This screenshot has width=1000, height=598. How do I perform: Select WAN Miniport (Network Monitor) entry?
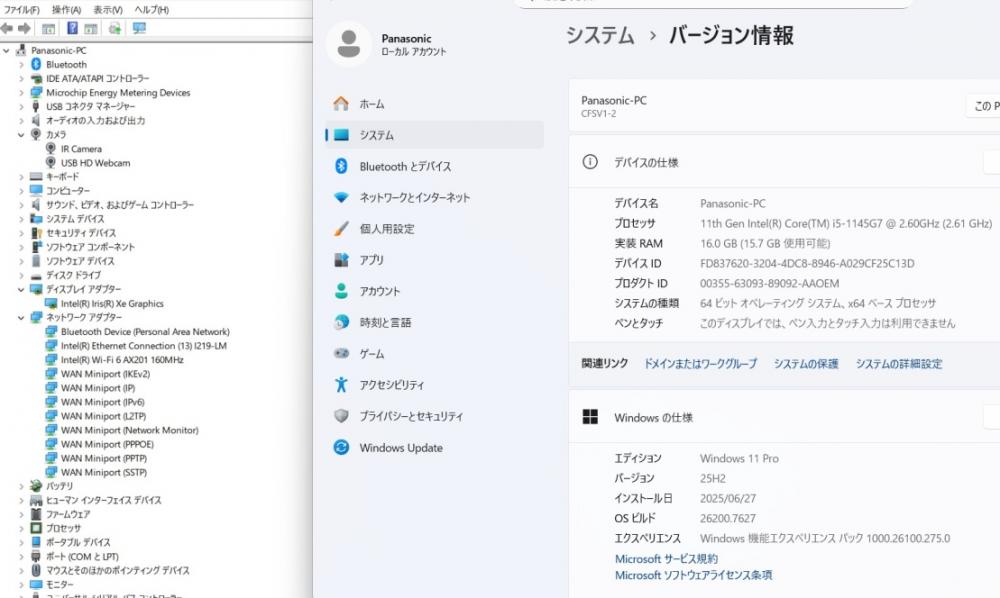129,430
